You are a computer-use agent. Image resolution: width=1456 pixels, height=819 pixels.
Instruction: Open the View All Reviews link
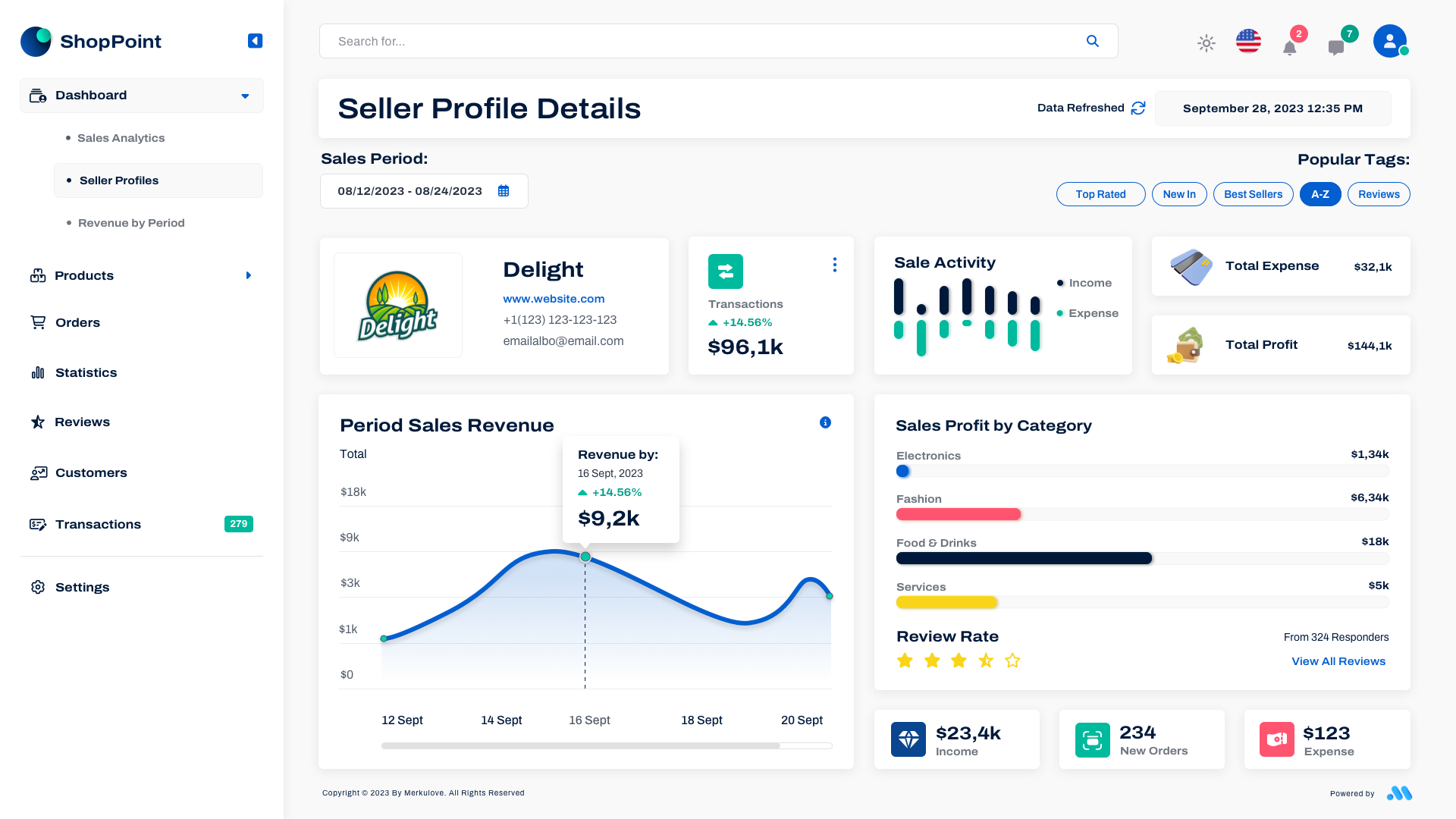point(1338,661)
